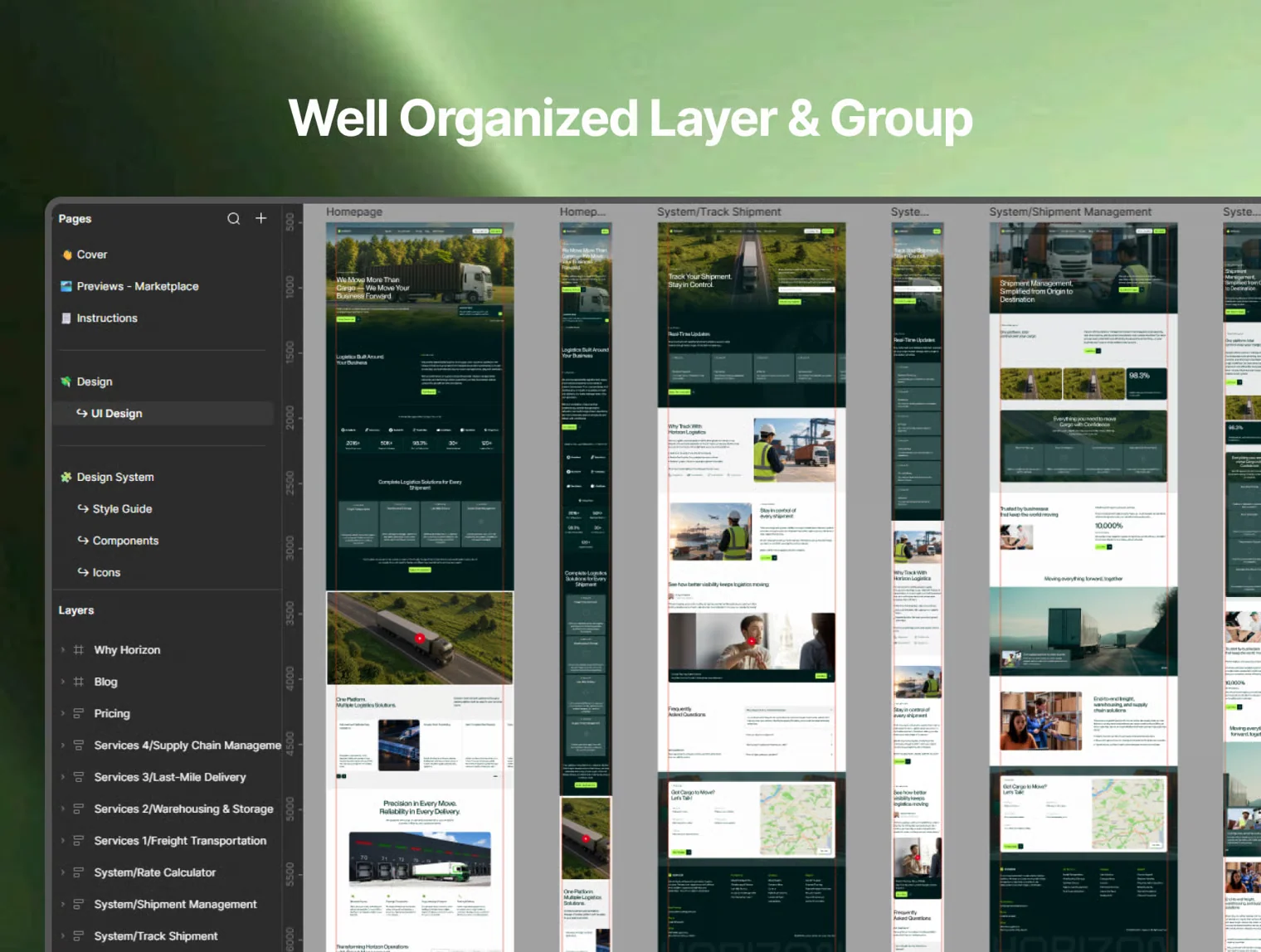1261x952 pixels.
Task: Click the frame icon of Why Horizon layer
Action: [x=79, y=650]
